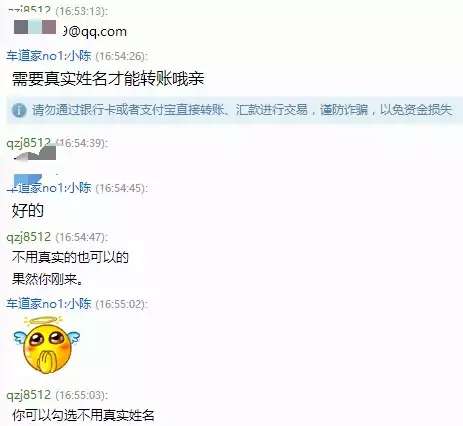
Task: Click the anti-fraud warning banner text
Action: 242,110
